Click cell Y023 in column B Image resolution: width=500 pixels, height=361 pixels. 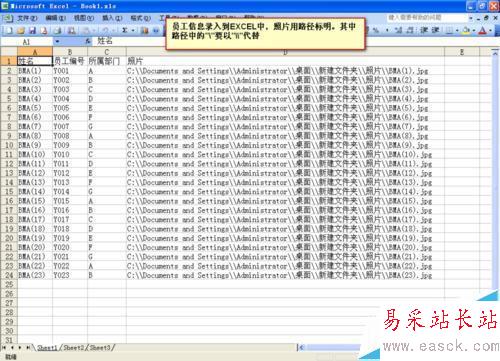point(70,275)
